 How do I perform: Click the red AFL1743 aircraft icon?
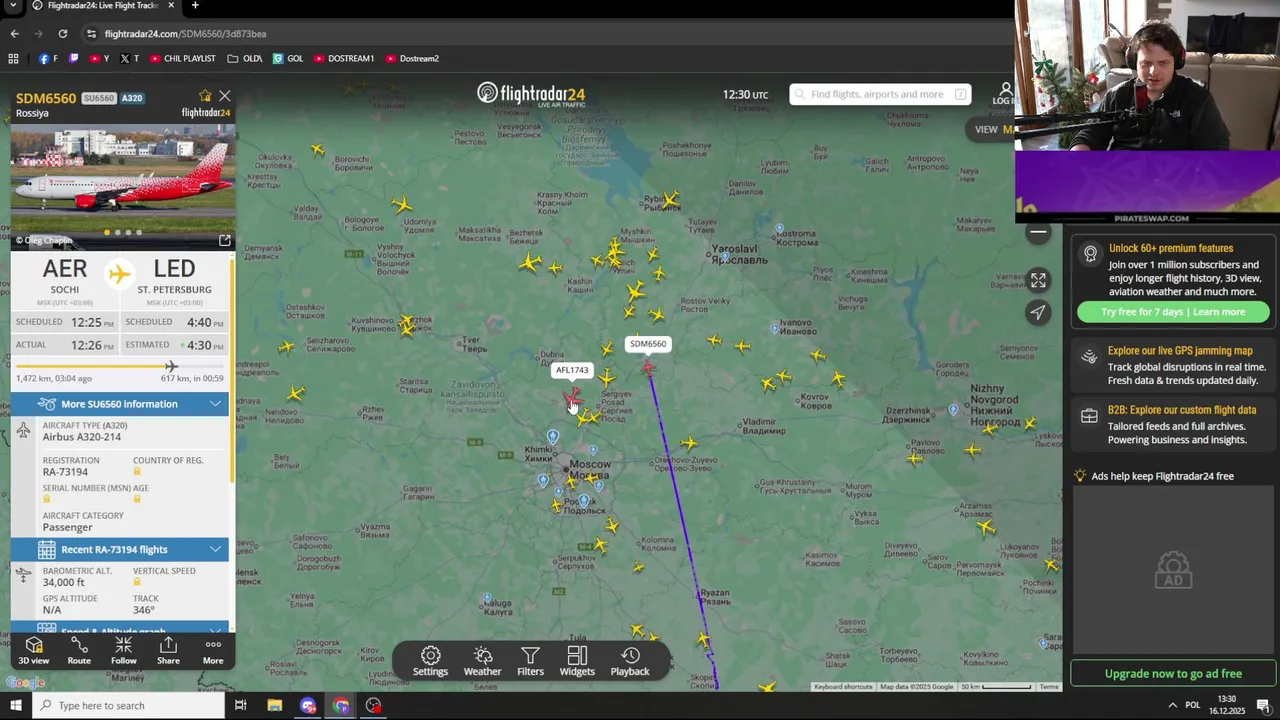pos(572,397)
